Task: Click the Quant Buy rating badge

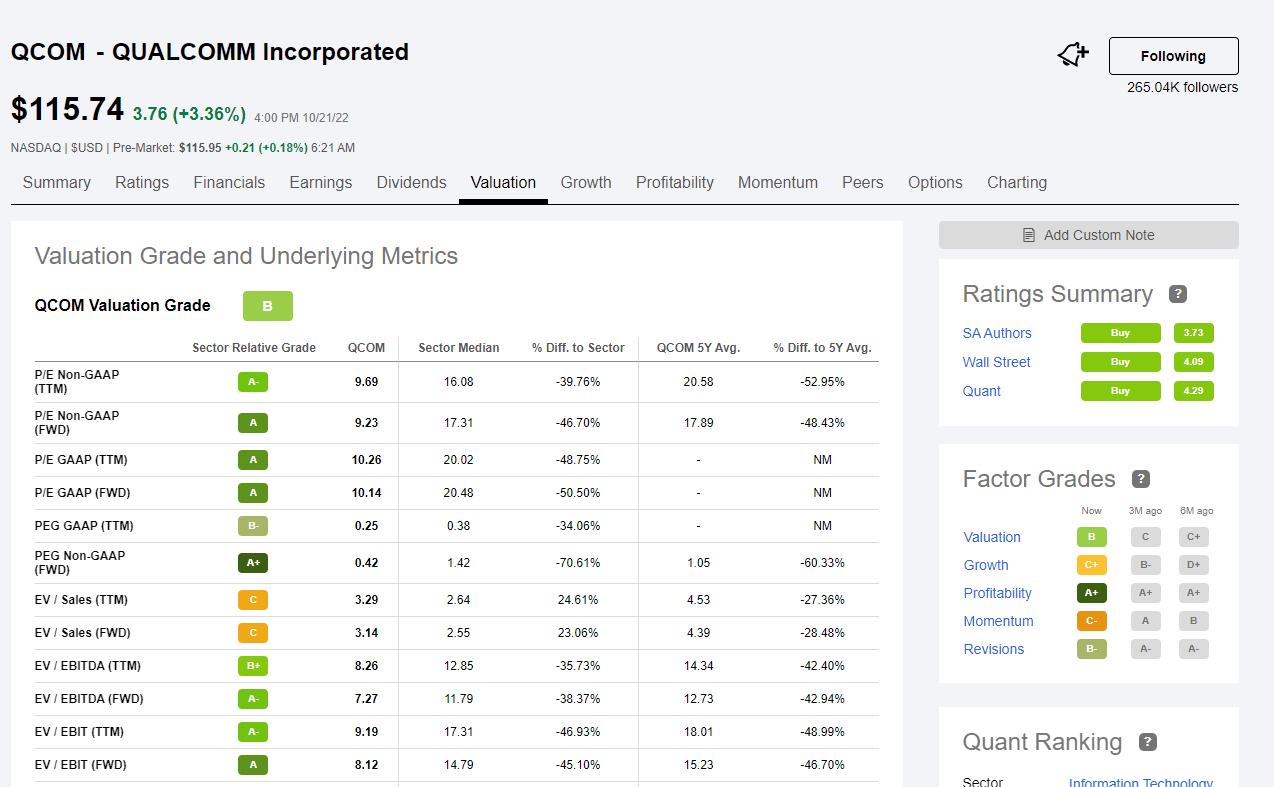Action: coord(1121,391)
